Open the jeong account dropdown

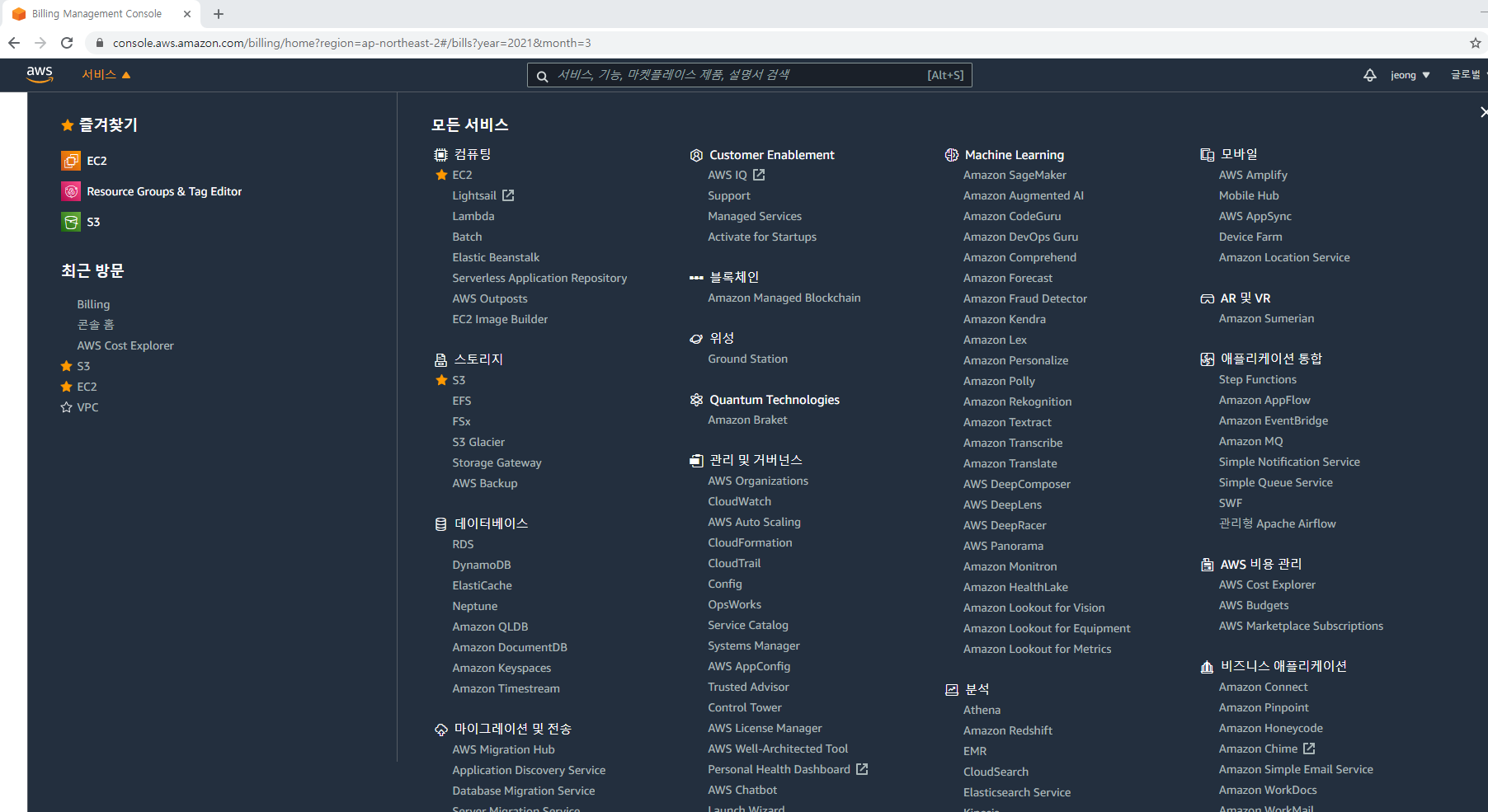coord(1410,75)
